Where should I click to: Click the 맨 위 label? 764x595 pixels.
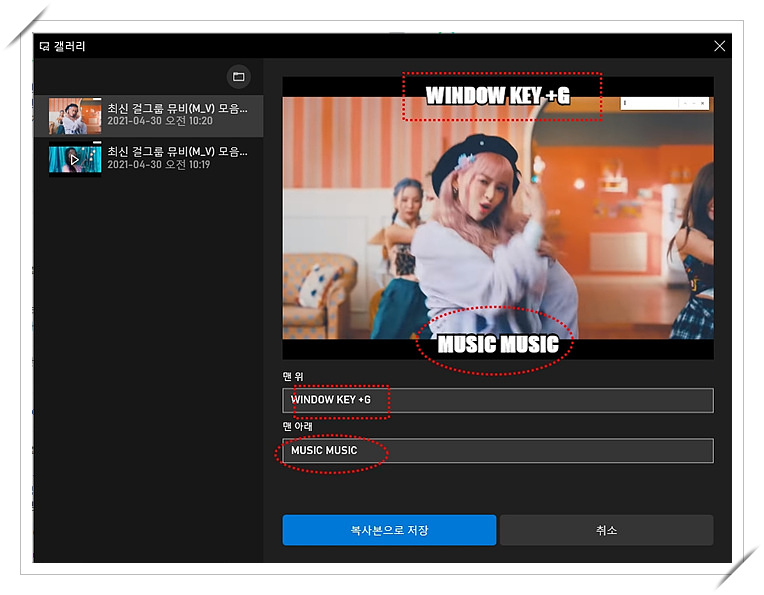(x=293, y=376)
